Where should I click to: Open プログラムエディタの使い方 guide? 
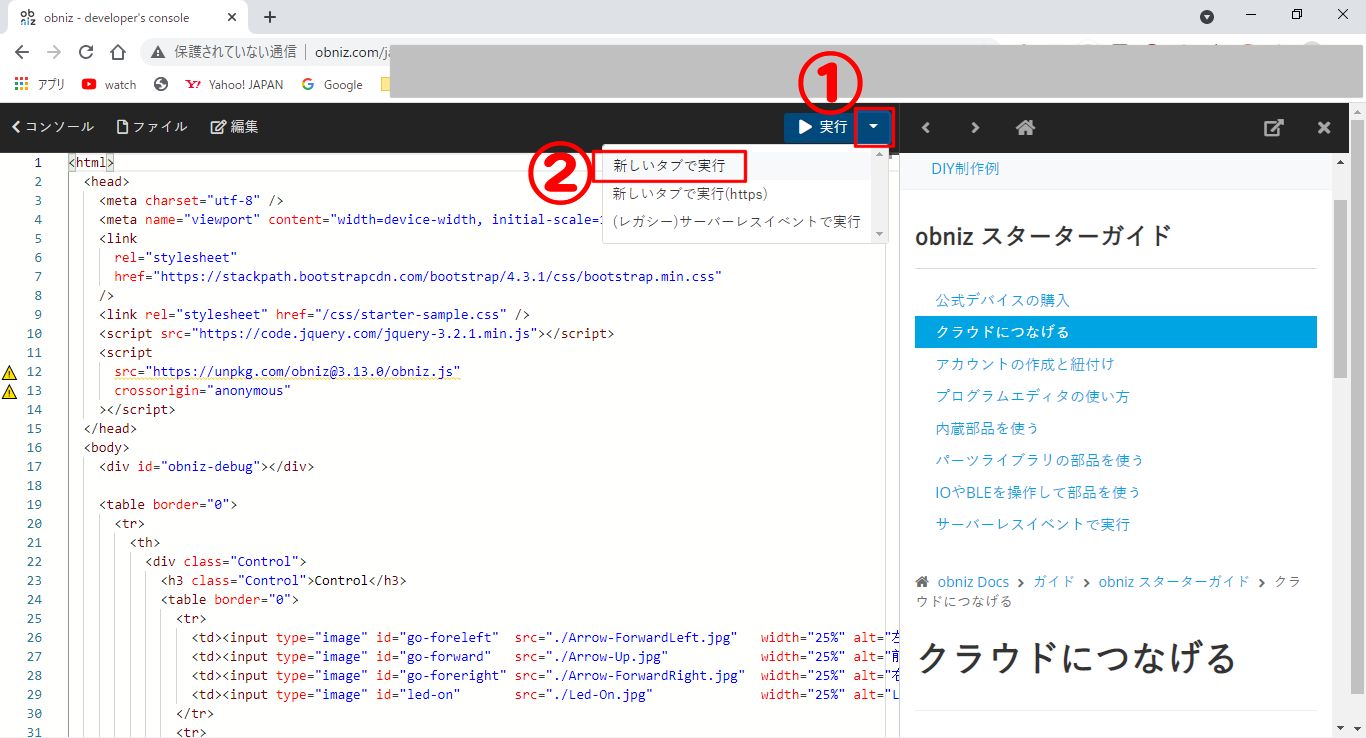tap(1033, 396)
